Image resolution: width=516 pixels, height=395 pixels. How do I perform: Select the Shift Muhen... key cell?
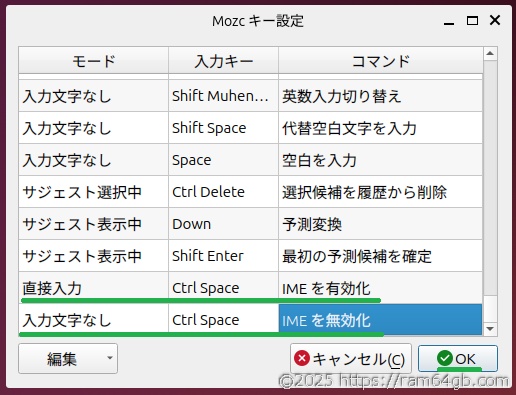(x=223, y=96)
